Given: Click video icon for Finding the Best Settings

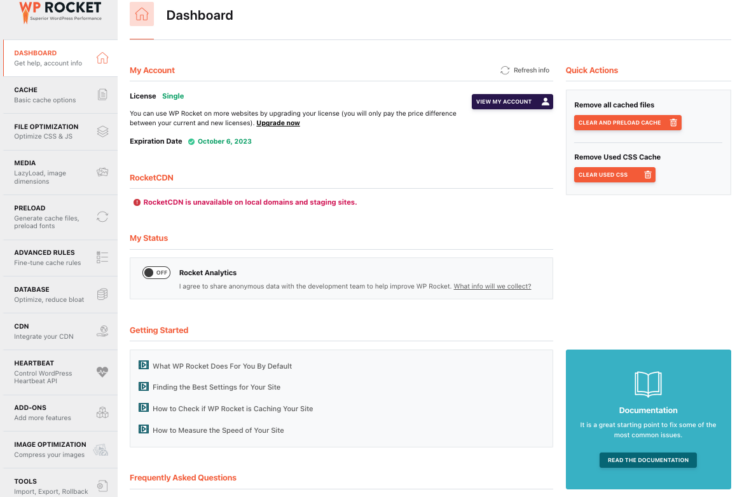Looking at the screenshot, I should [x=143, y=386].
